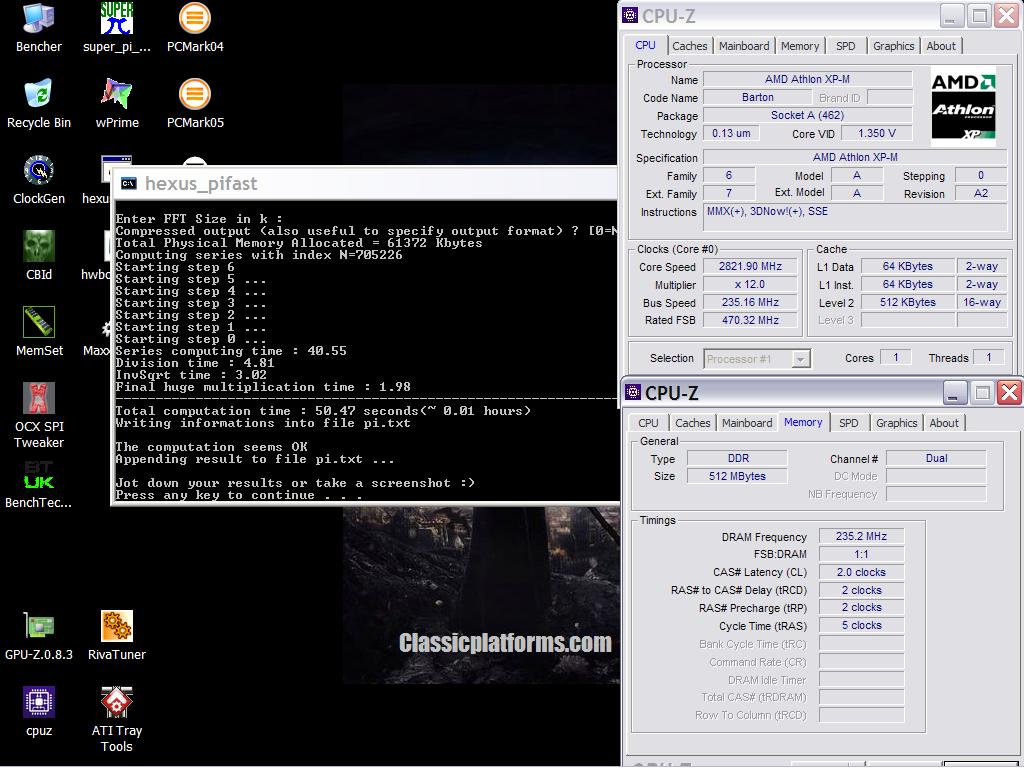Click the hexus_pifast console title icon
The height and width of the screenshot is (768, 1024).
coord(129,184)
